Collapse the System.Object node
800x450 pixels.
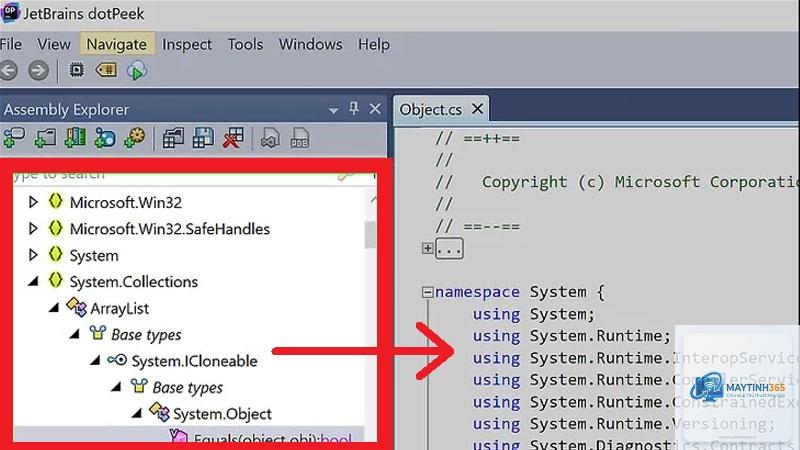[137, 414]
